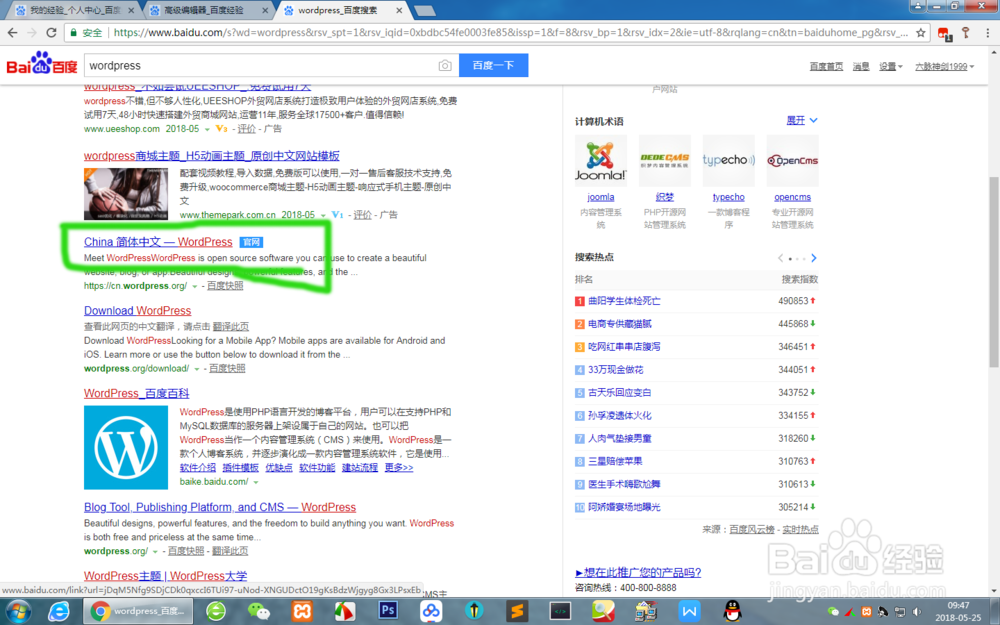Expand dropdown arrow after www.ueeshop.com date

pos(207,129)
